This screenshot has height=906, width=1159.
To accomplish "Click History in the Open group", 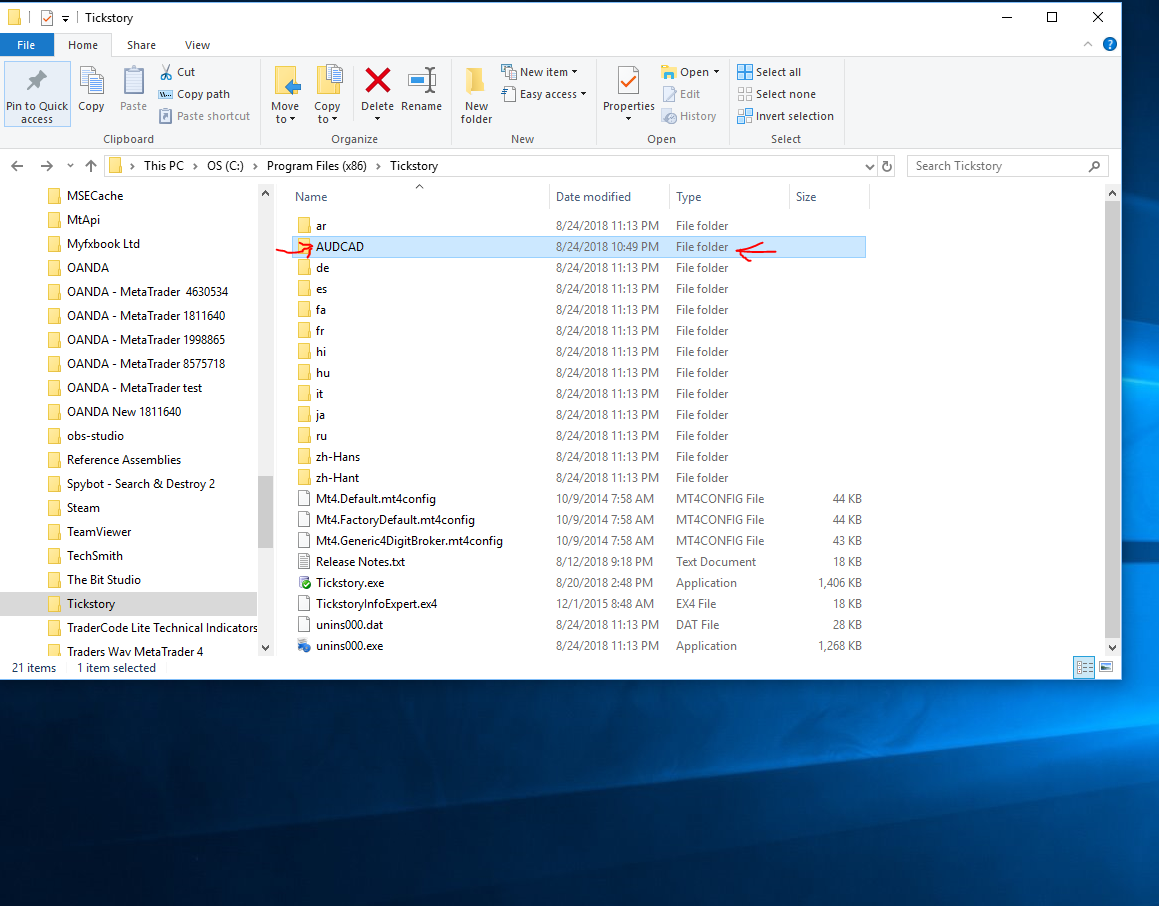I will pyautogui.click(x=690, y=116).
